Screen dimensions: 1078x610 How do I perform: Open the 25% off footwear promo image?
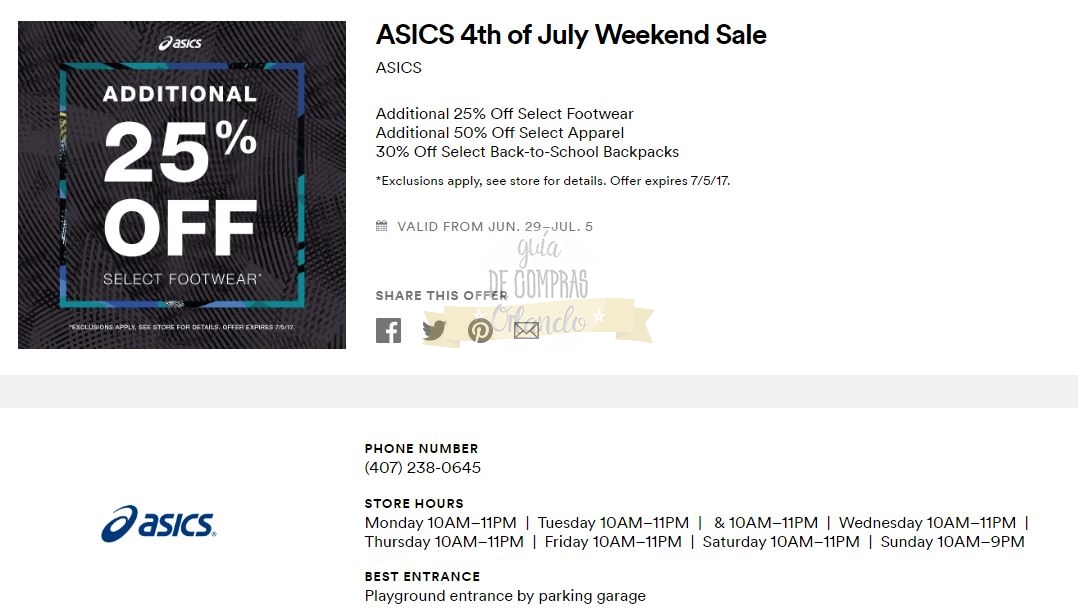tap(181, 185)
